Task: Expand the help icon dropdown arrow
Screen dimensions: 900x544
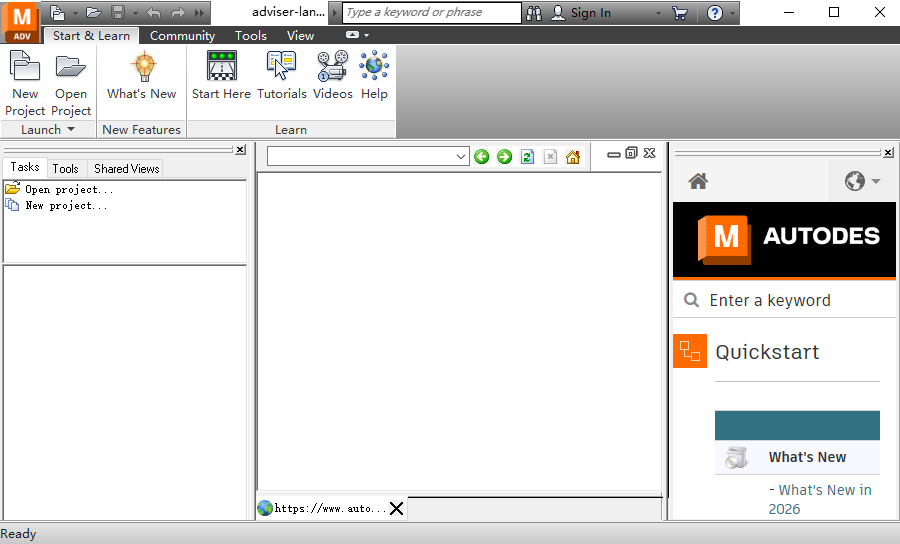Action: [732, 13]
